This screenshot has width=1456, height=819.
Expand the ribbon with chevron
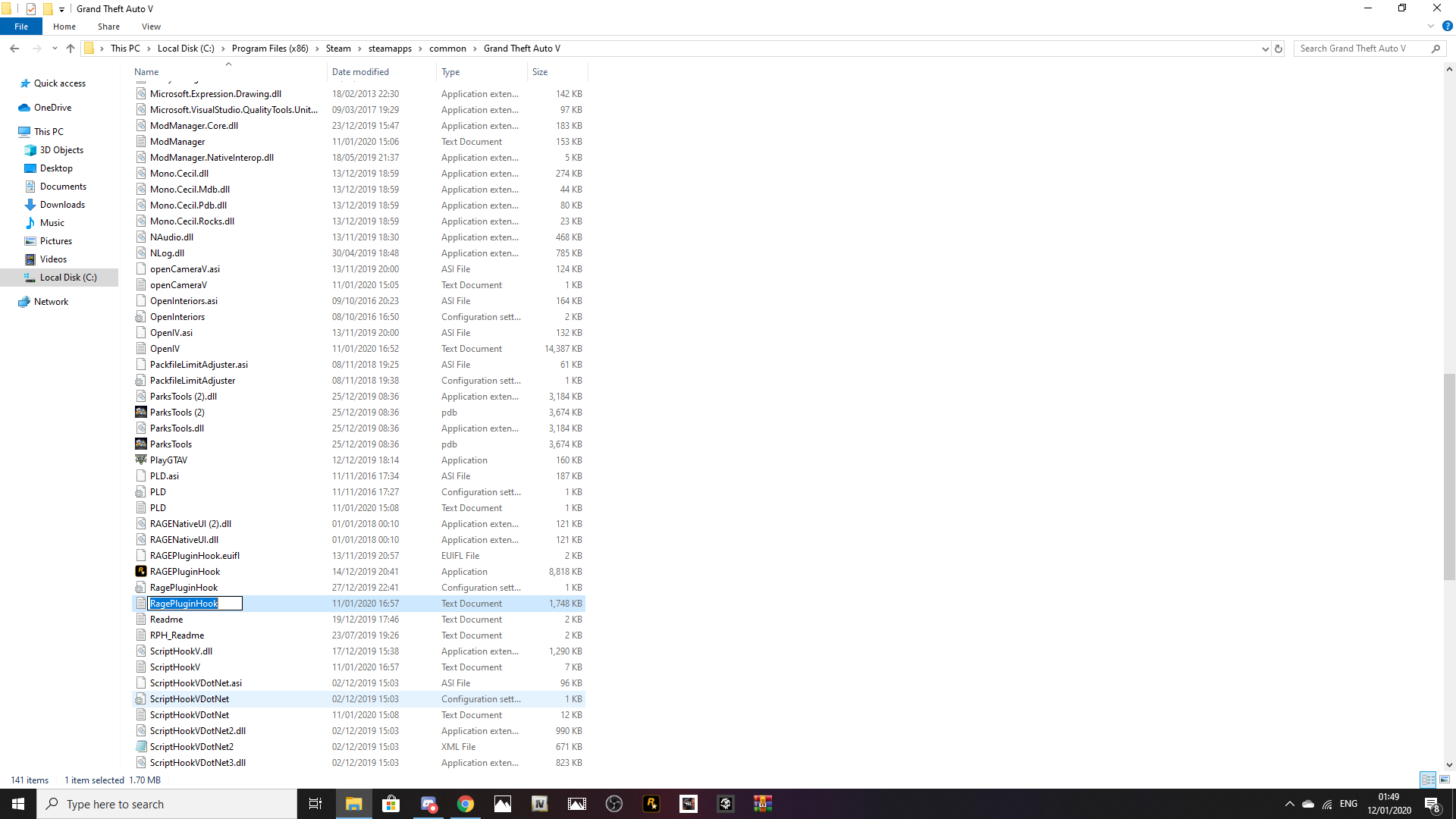[x=1431, y=26]
